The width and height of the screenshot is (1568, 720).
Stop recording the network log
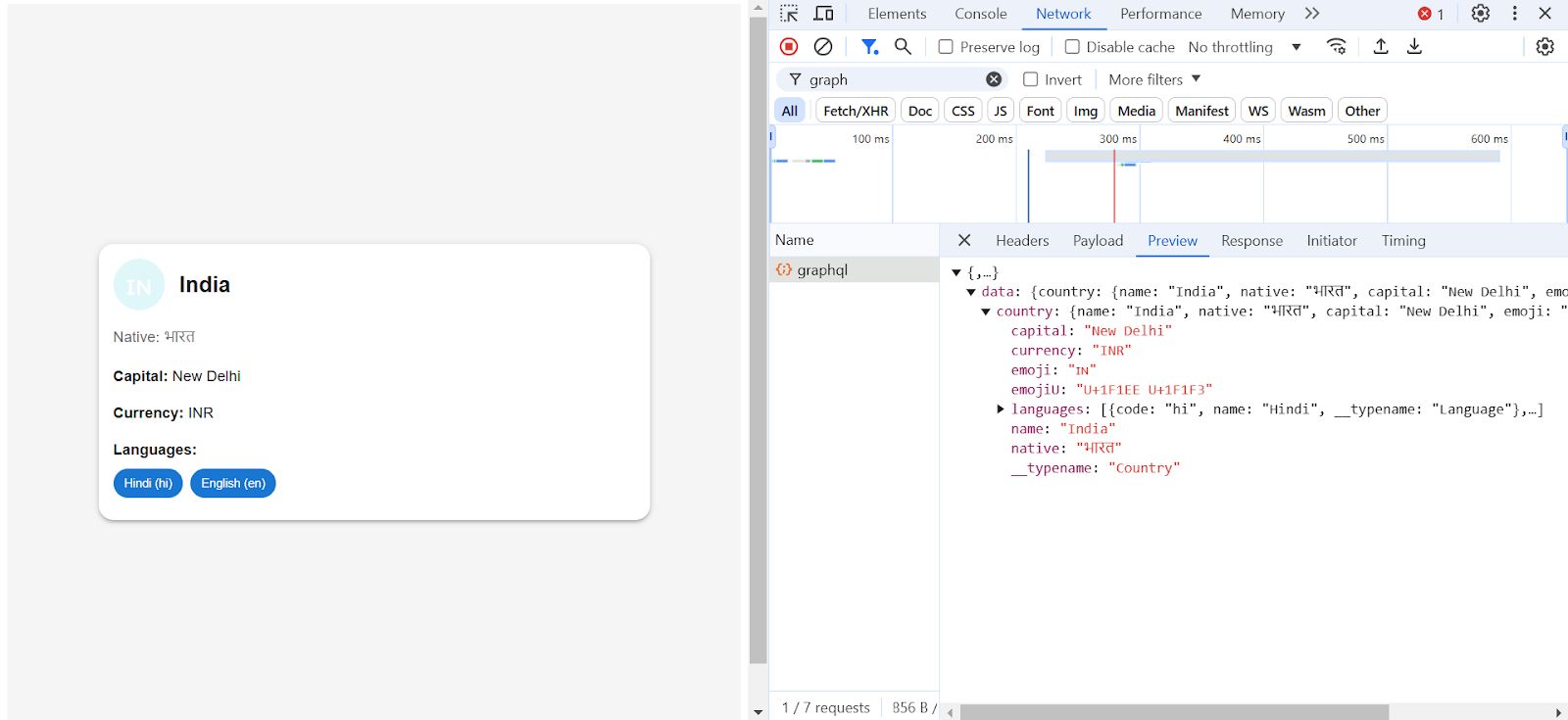coord(789,47)
